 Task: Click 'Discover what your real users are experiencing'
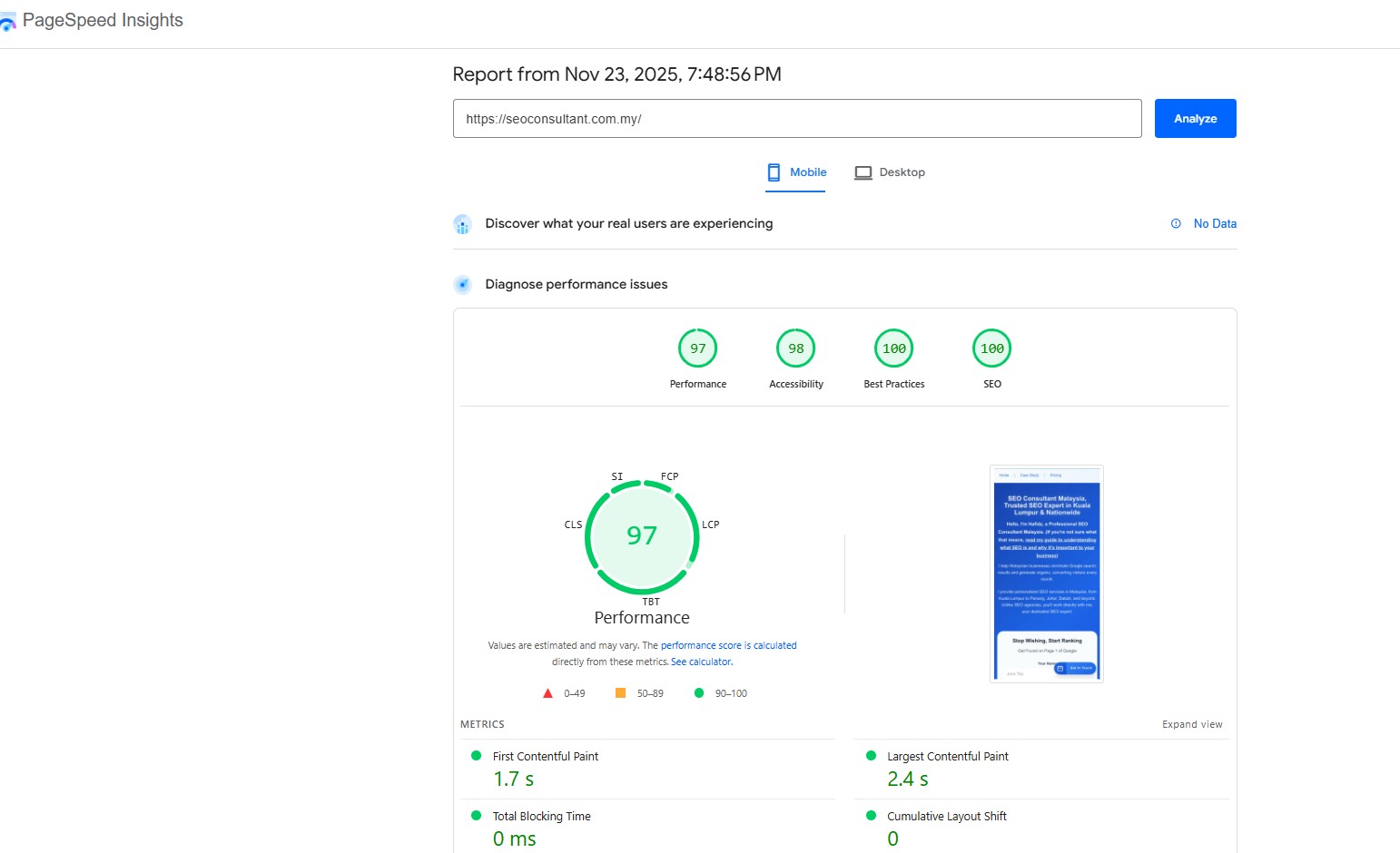pos(629,223)
